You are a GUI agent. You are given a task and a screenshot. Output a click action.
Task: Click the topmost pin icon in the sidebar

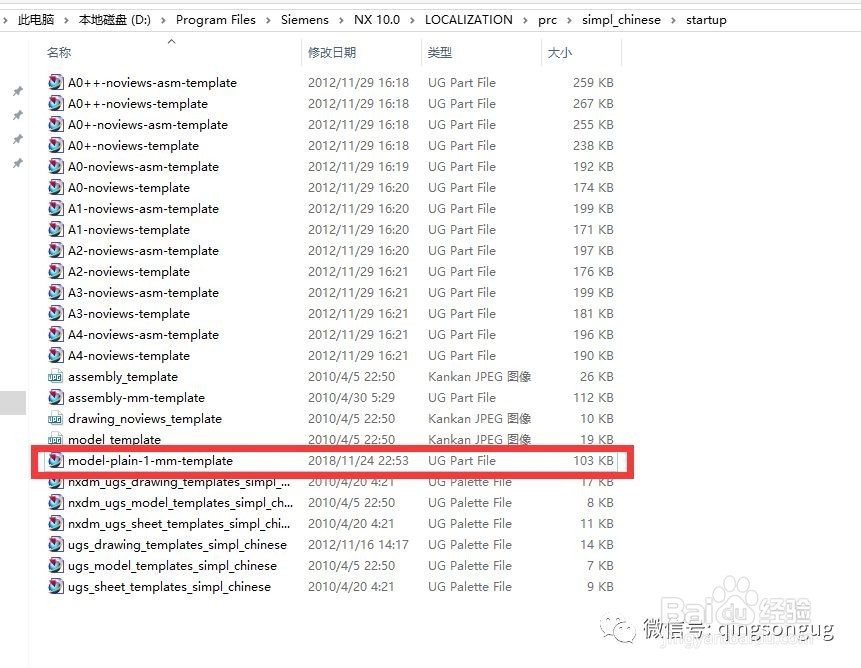click(x=16, y=91)
